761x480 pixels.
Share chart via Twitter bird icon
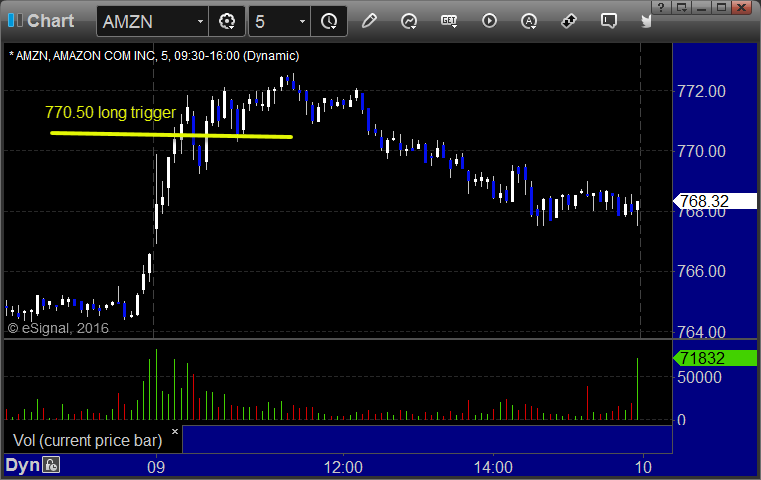pyautogui.click(x=646, y=21)
